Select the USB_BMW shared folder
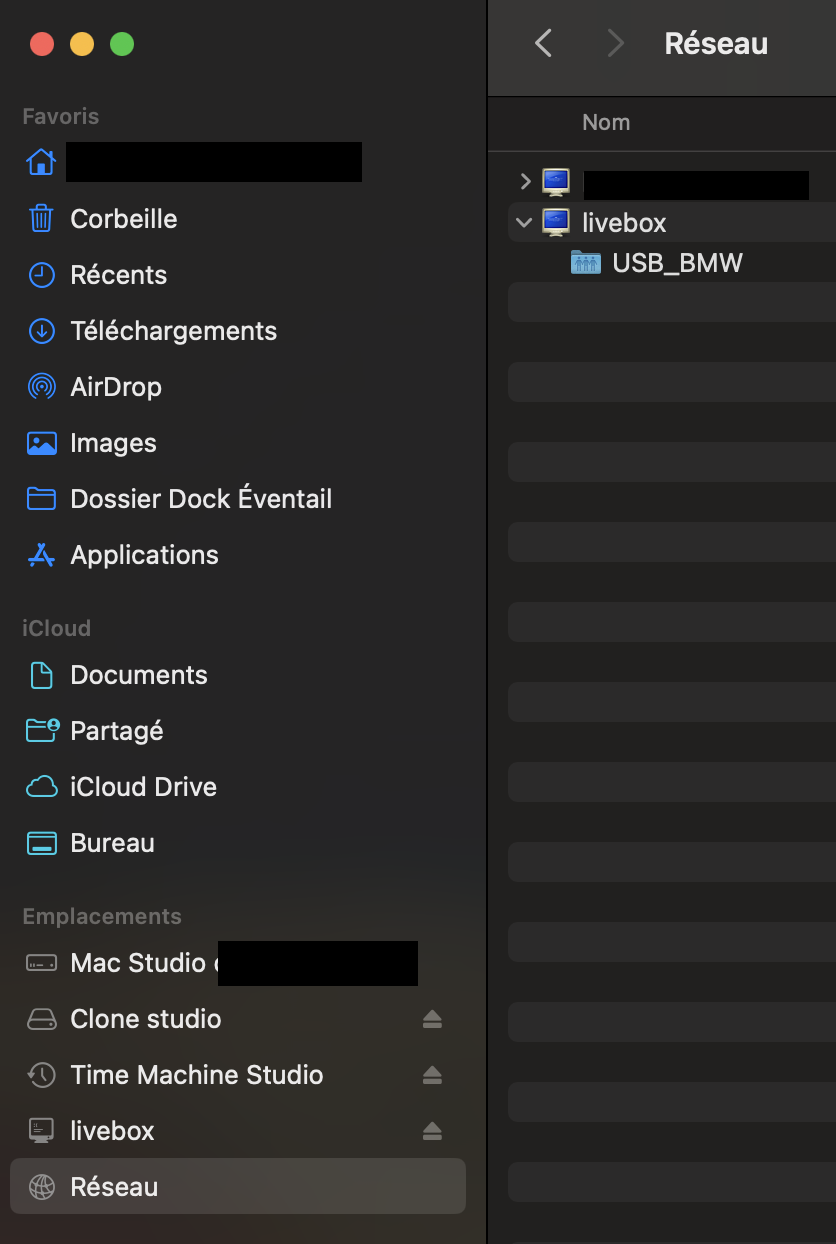 (677, 263)
